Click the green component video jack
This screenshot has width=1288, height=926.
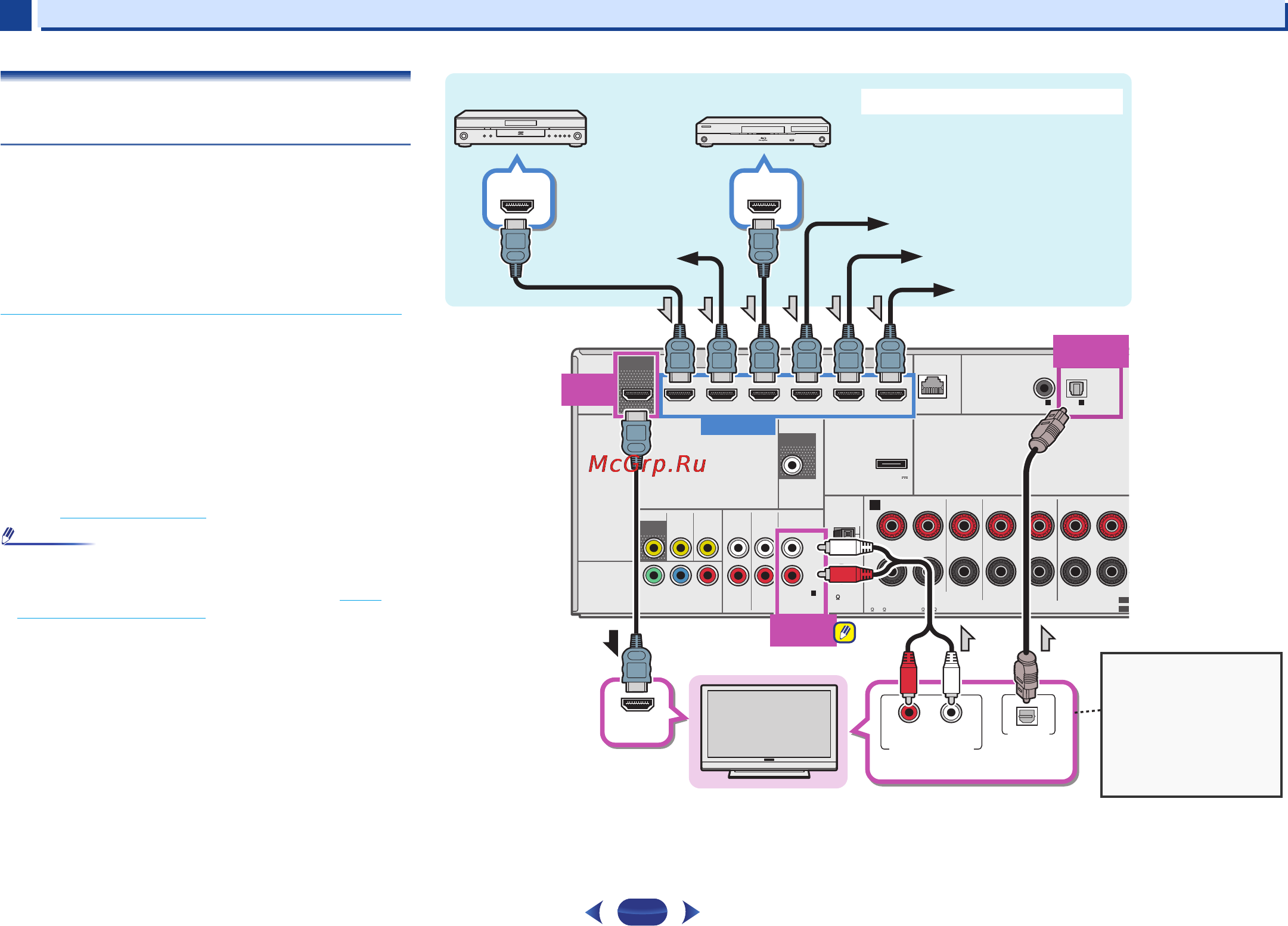pos(654,576)
